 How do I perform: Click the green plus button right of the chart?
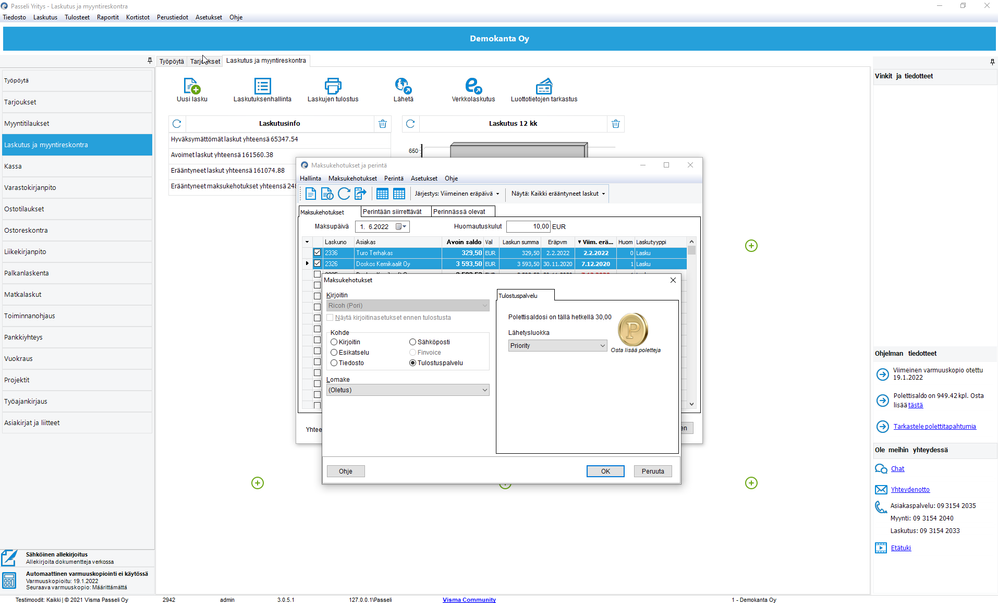pos(751,245)
